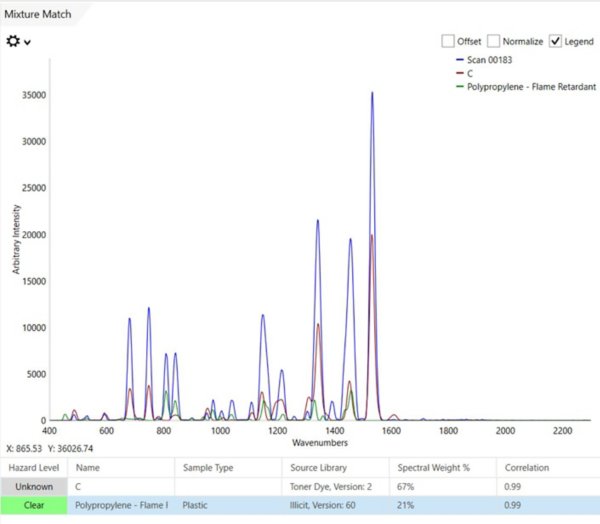Click the Scan 00183 legend label
The width and height of the screenshot is (600, 524).
(x=489, y=60)
